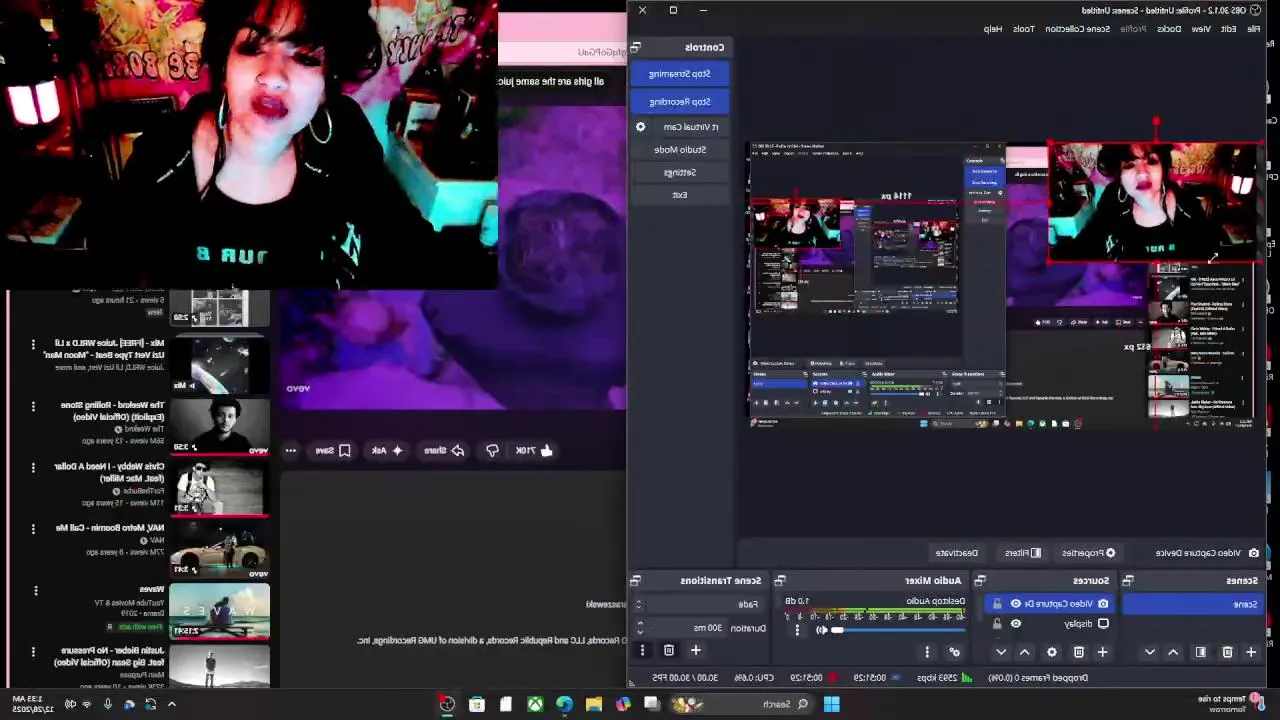Stop Recording in Controls dock

[x=680, y=101]
